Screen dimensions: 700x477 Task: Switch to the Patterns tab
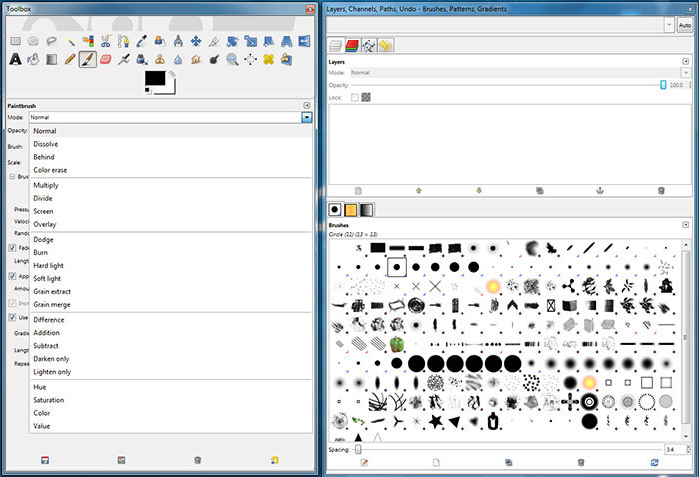click(x=351, y=209)
